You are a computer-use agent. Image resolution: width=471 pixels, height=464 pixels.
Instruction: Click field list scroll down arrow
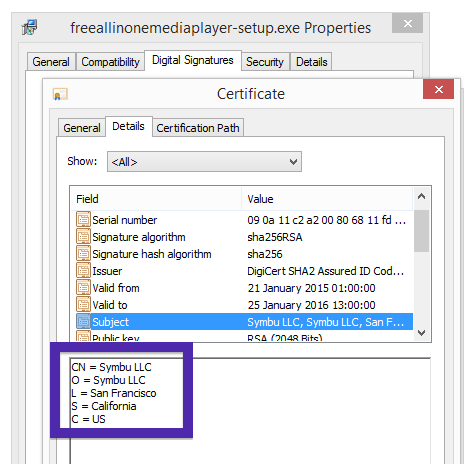(421, 333)
